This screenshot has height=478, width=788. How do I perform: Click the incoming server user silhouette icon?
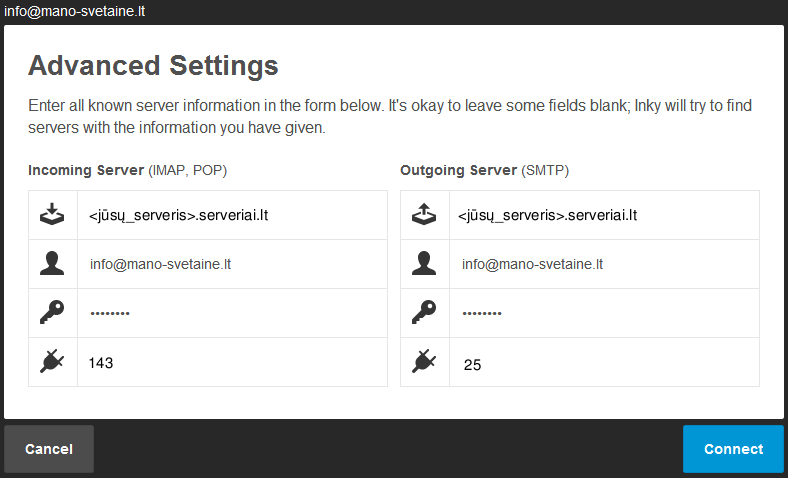(52, 264)
